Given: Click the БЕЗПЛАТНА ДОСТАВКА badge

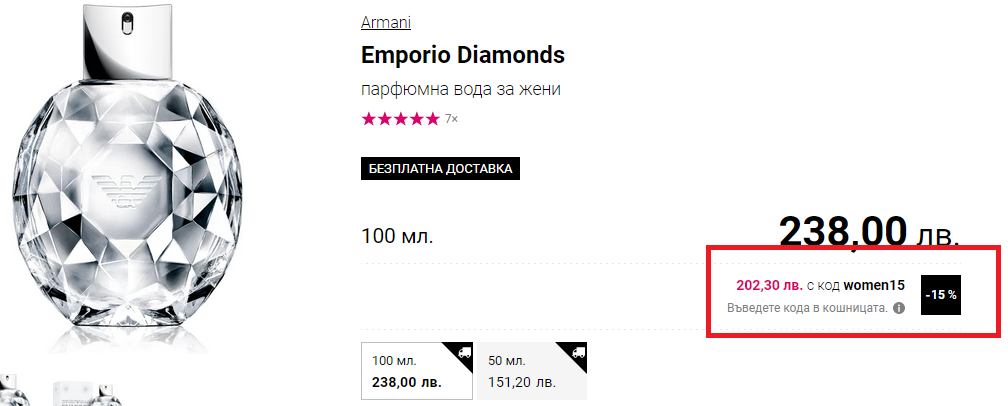Looking at the screenshot, I should coord(441,169).
